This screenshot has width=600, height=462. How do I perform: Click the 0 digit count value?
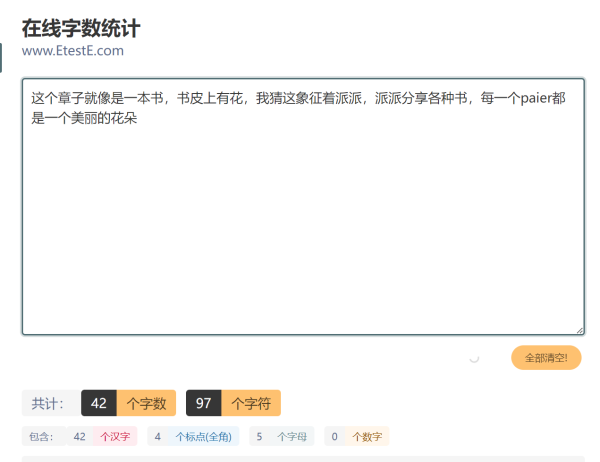334,436
